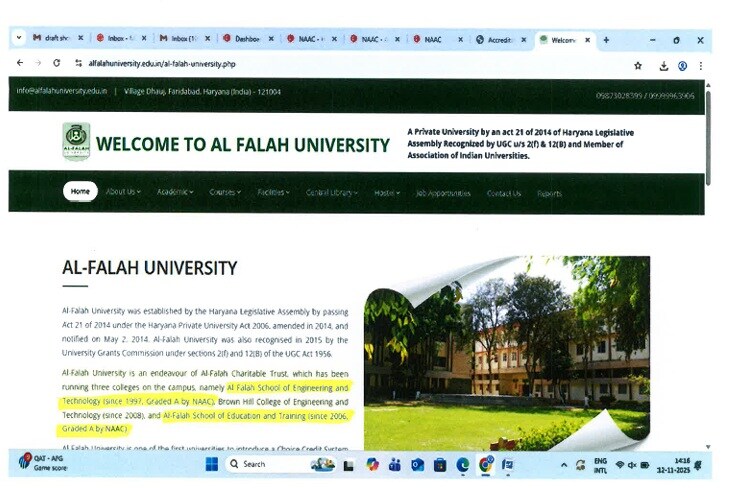Bookmark this page with the star icon
The width and height of the screenshot is (740, 488).
tap(638, 66)
